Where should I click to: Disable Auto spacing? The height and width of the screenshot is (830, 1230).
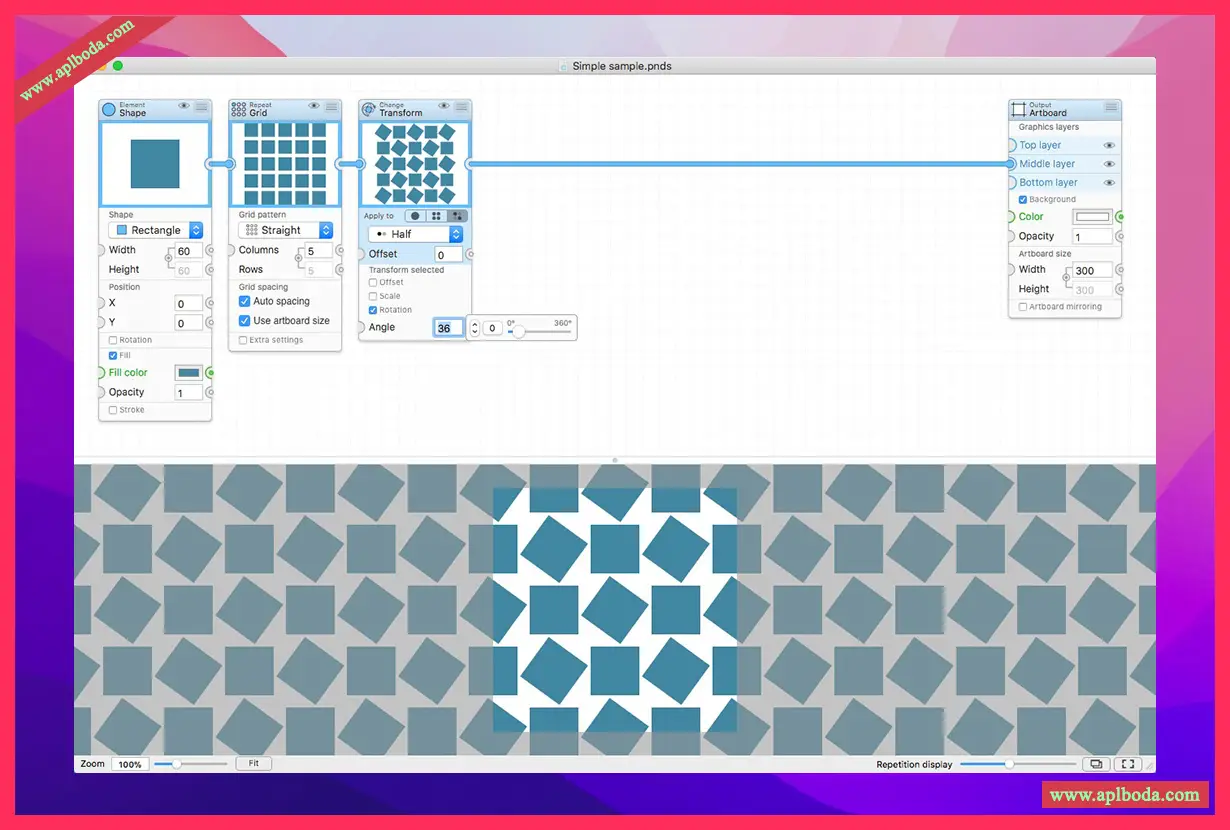244,301
